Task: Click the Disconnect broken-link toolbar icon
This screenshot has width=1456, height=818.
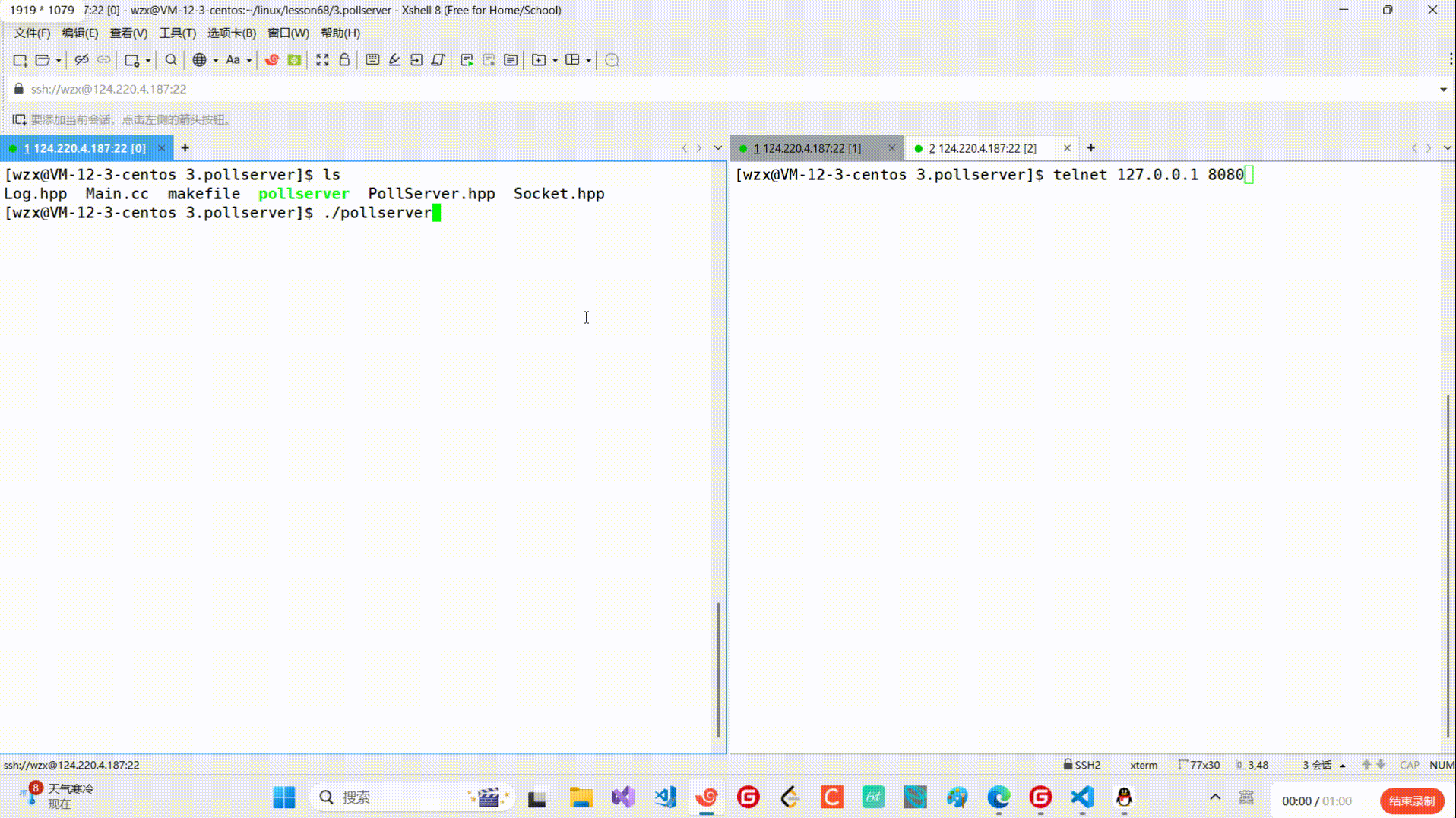Action: (81, 60)
